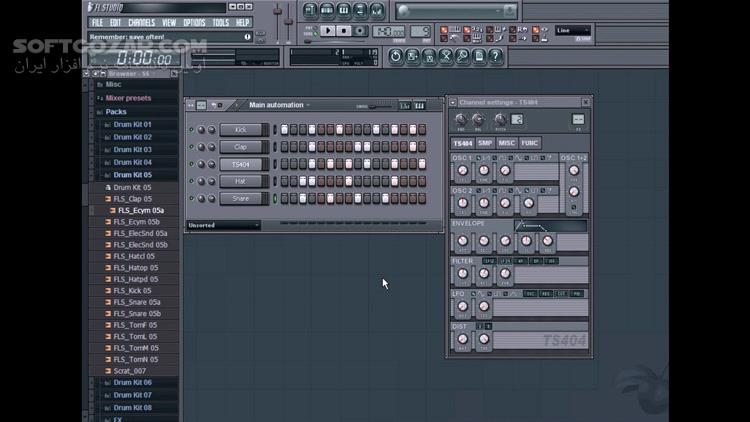Open the mixer window icon
Viewport: 750px width, 422px height.
377,10
